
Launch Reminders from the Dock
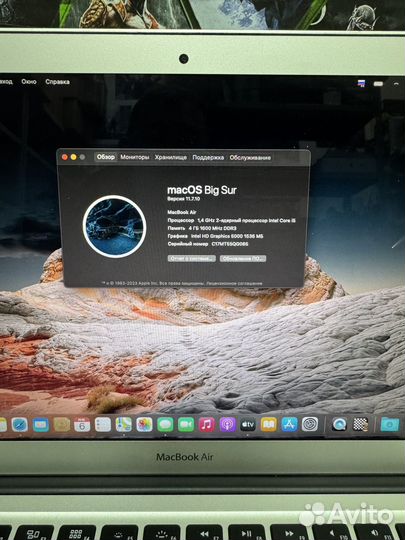coord(103,425)
